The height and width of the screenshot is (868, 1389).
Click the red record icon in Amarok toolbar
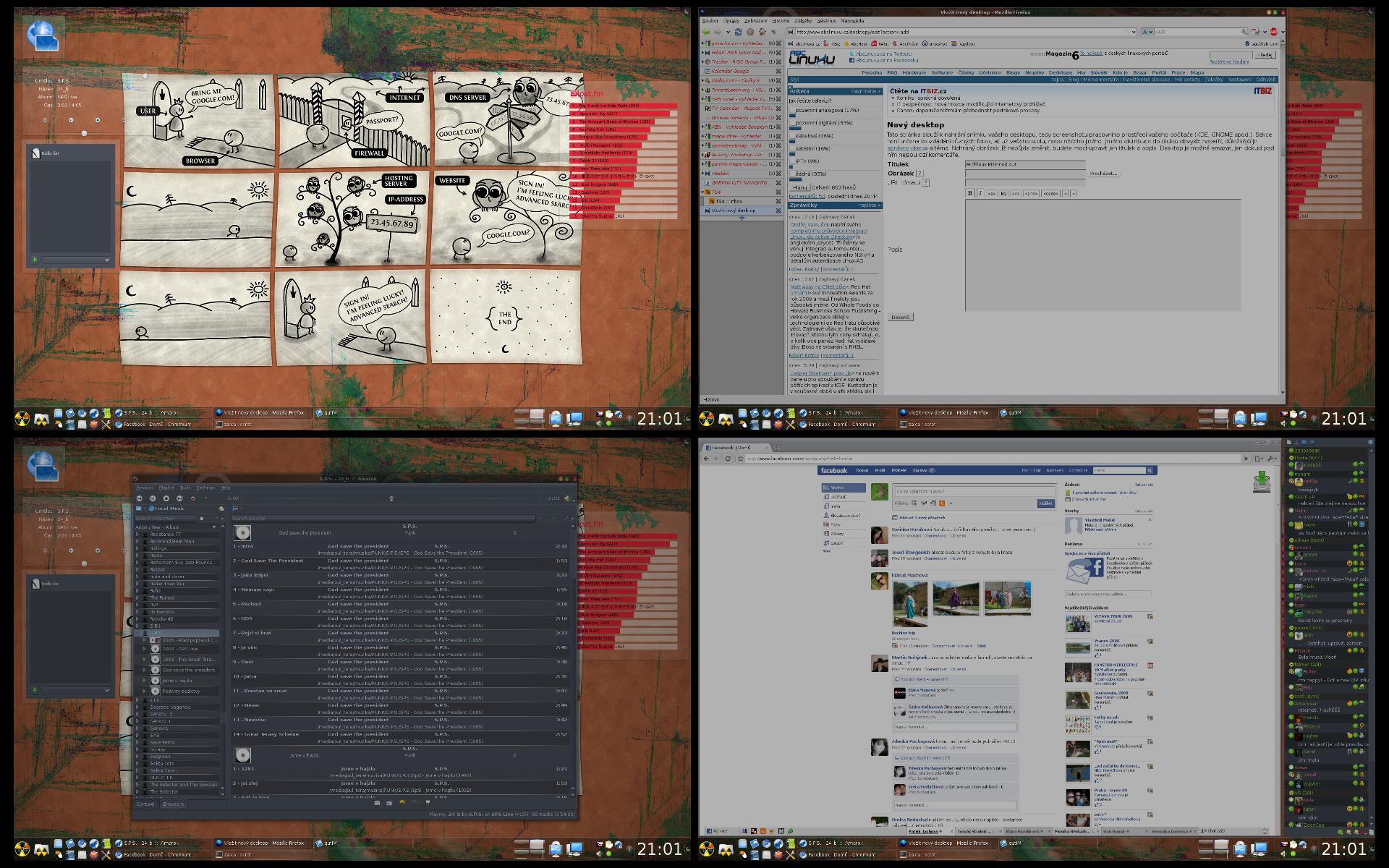pos(193,498)
